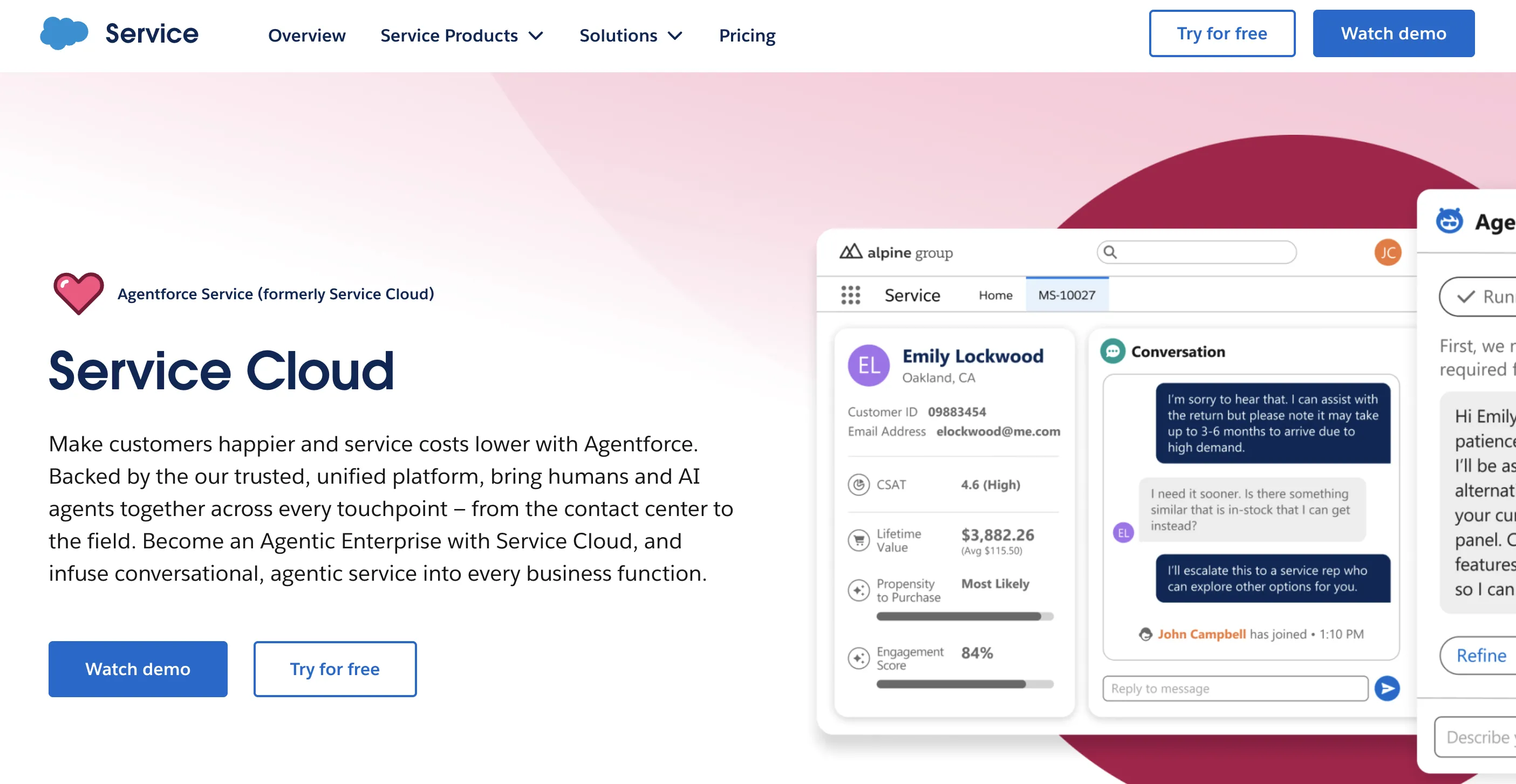Click the magnifier icon in search bar
The width and height of the screenshot is (1516, 784).
pyautogui.click(x=1110, y=252)
